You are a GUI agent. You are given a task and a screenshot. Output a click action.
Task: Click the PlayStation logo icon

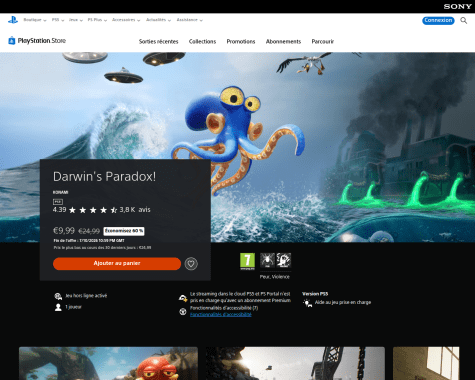(x=13, y=20)
